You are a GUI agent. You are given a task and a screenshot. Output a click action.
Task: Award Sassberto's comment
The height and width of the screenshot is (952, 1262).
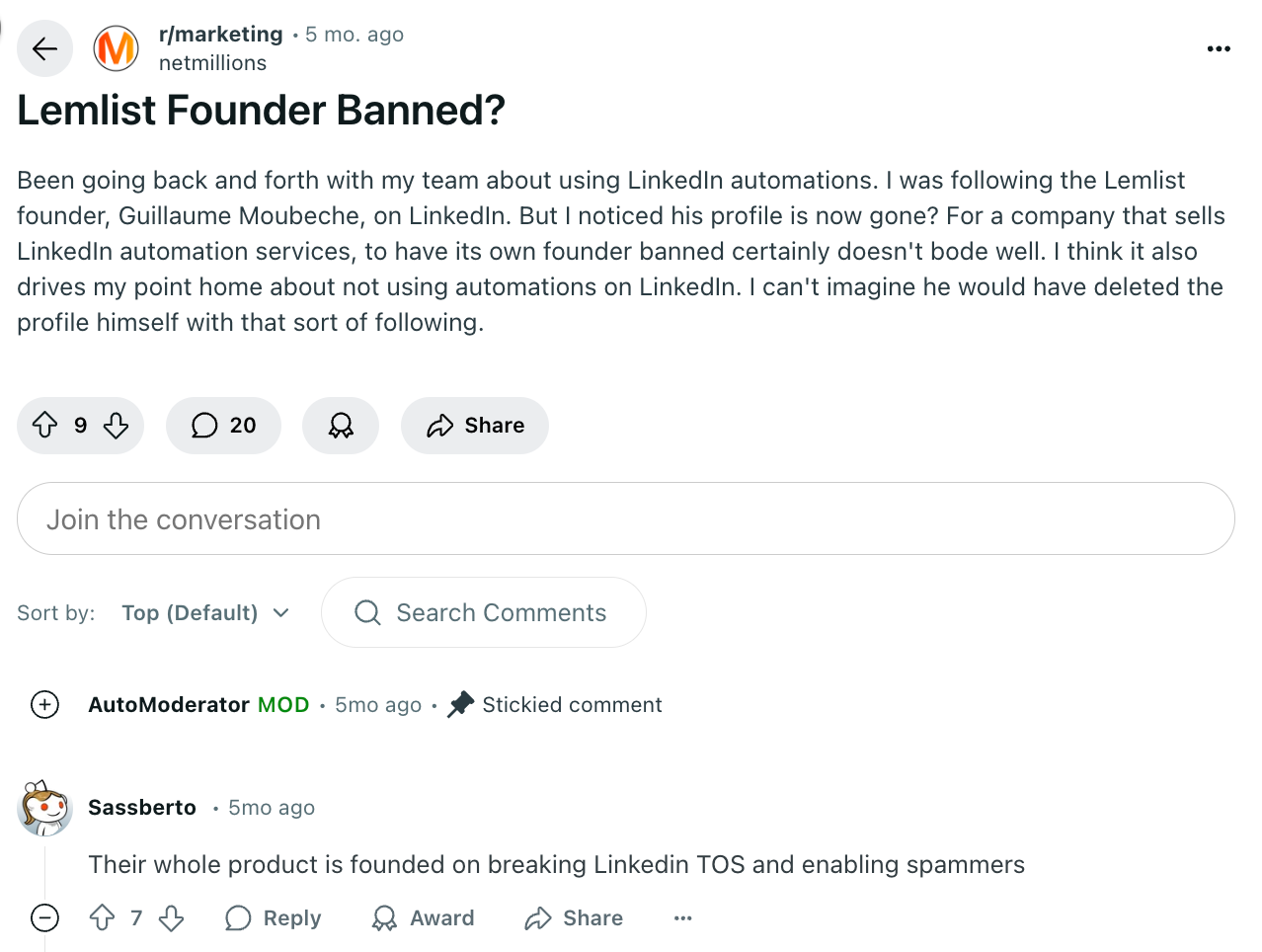(x=424, y=918)
